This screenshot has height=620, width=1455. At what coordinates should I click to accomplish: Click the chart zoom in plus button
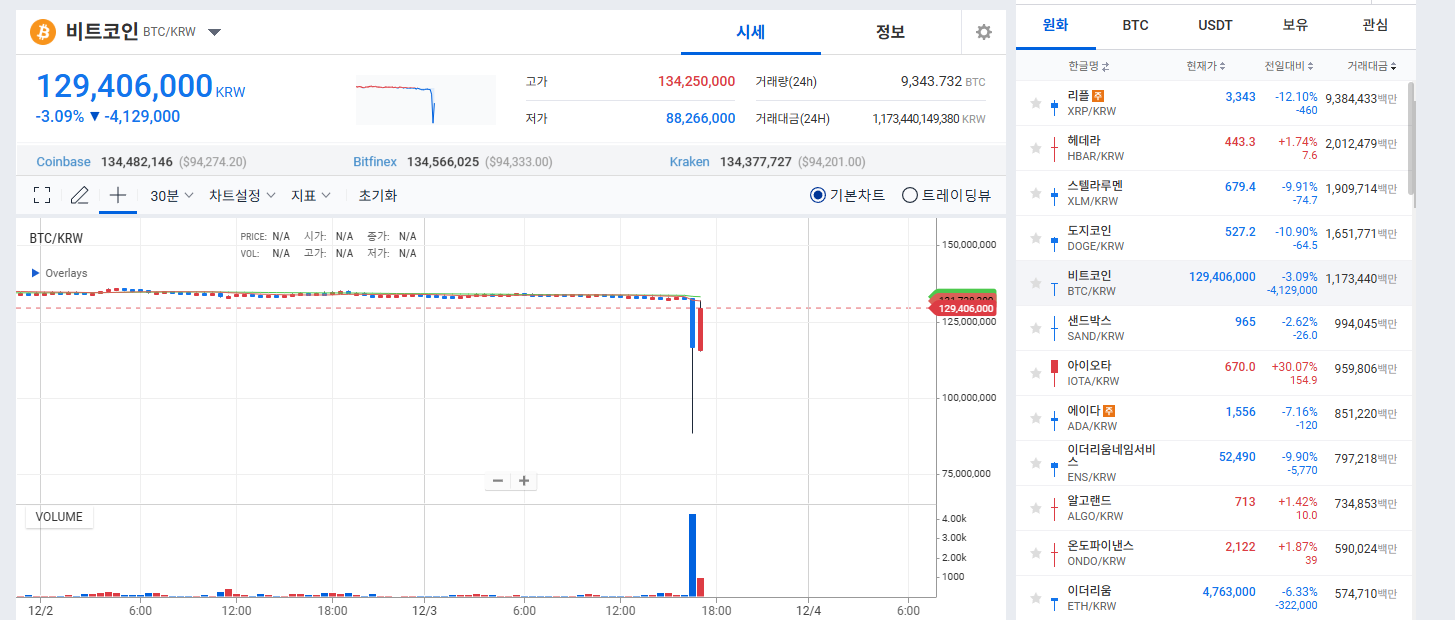pos(523,481)
